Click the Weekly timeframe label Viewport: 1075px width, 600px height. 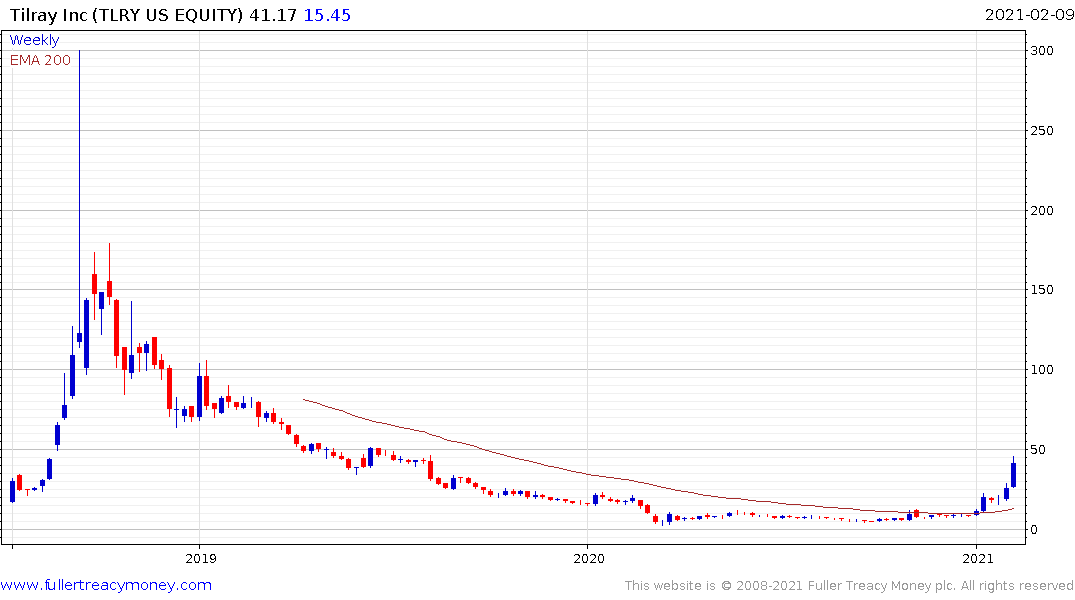34,40
